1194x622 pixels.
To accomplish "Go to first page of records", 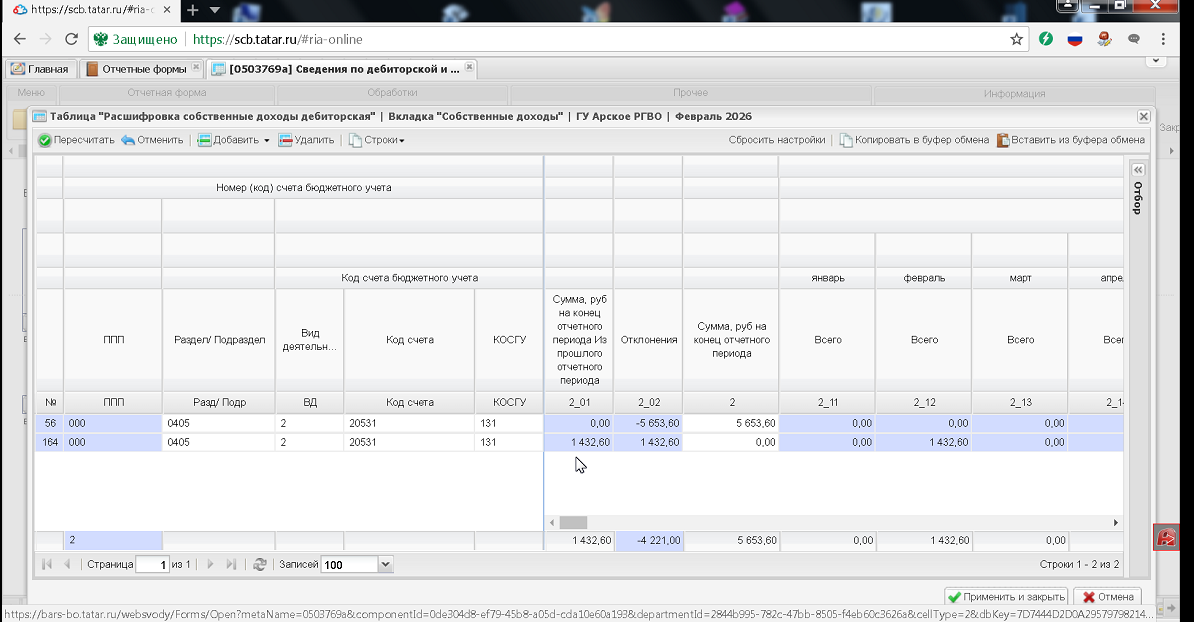I will [x=47, y=564].
